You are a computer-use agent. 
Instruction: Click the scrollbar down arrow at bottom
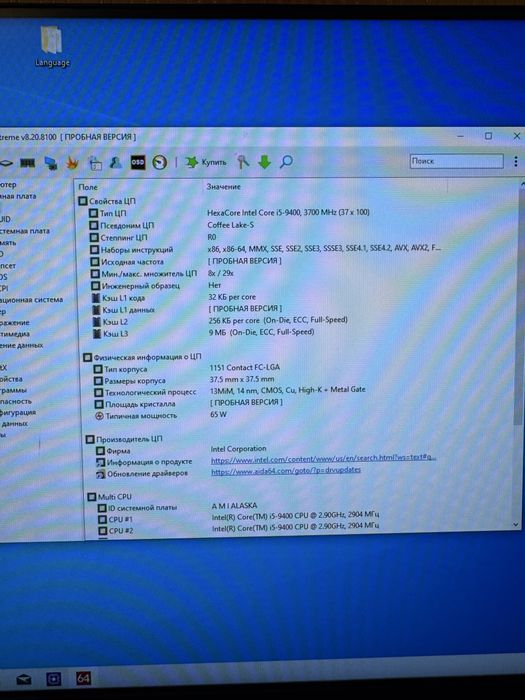pos(516,525)
